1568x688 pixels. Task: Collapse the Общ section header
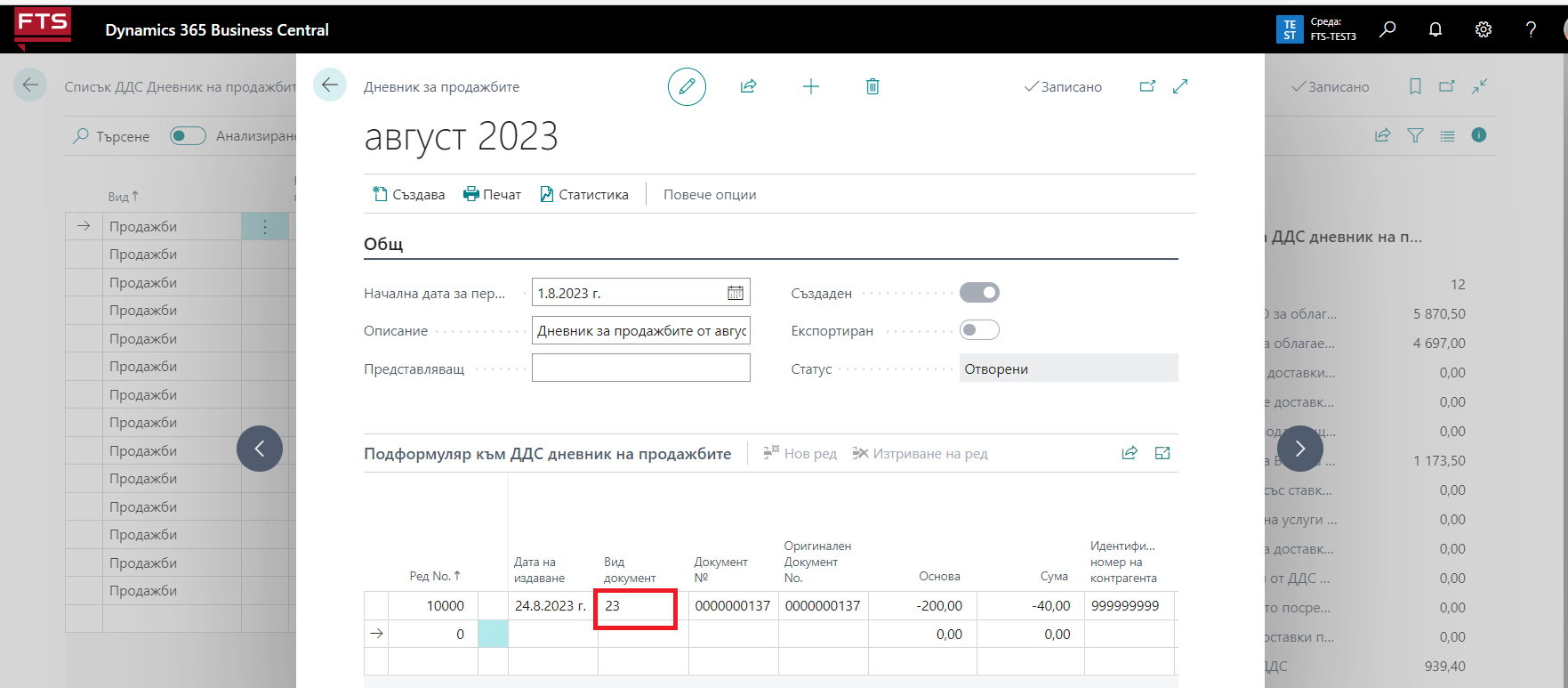pyautogui.click(x=383, y=244)
